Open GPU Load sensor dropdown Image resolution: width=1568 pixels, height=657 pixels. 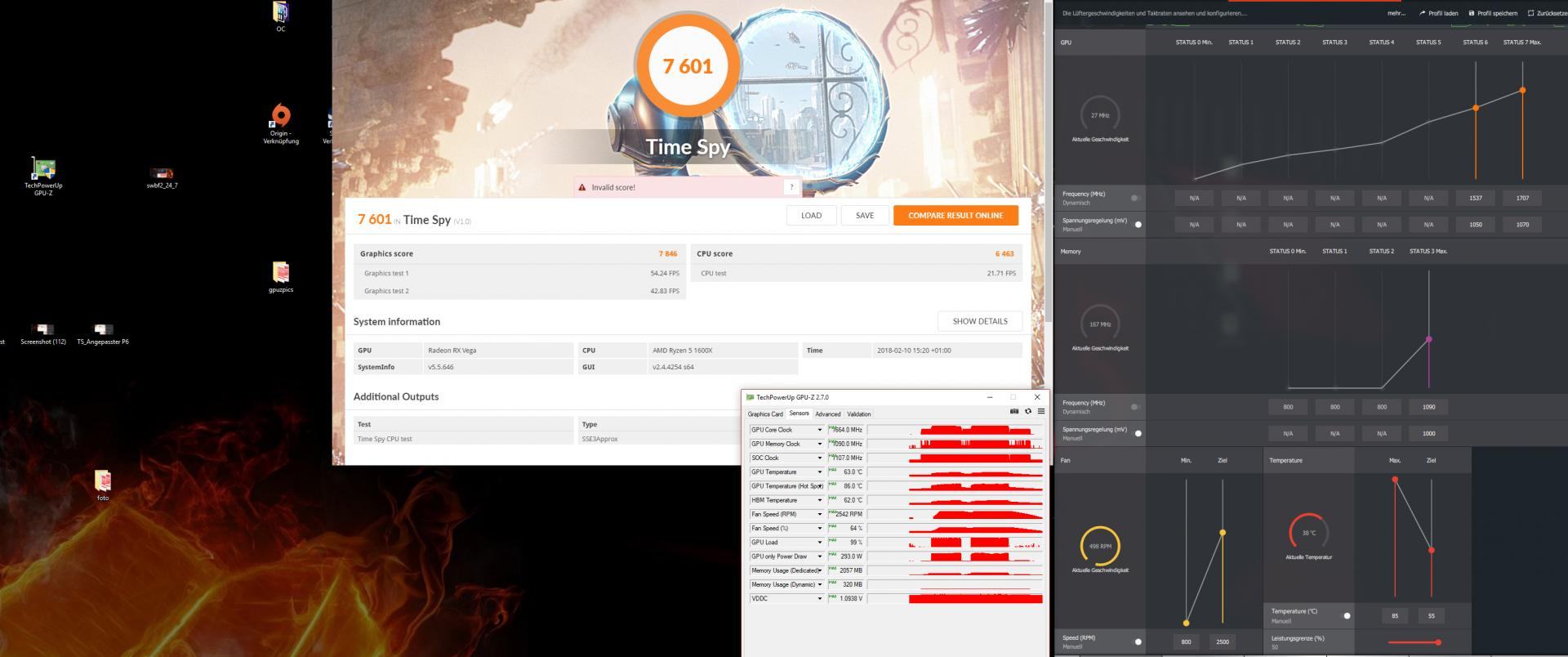[819, 542]
